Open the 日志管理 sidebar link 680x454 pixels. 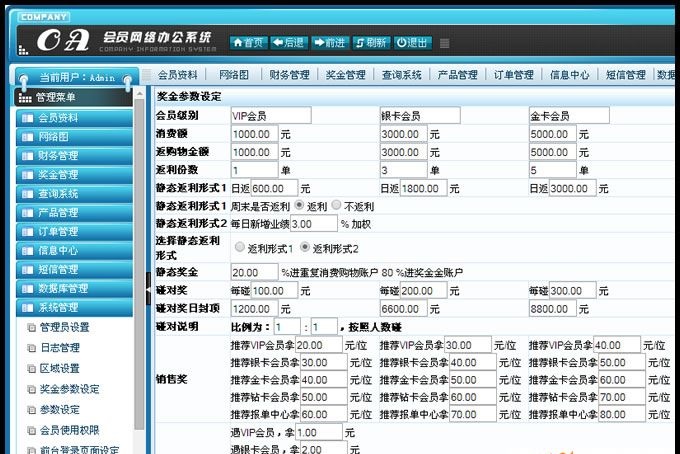60,348
